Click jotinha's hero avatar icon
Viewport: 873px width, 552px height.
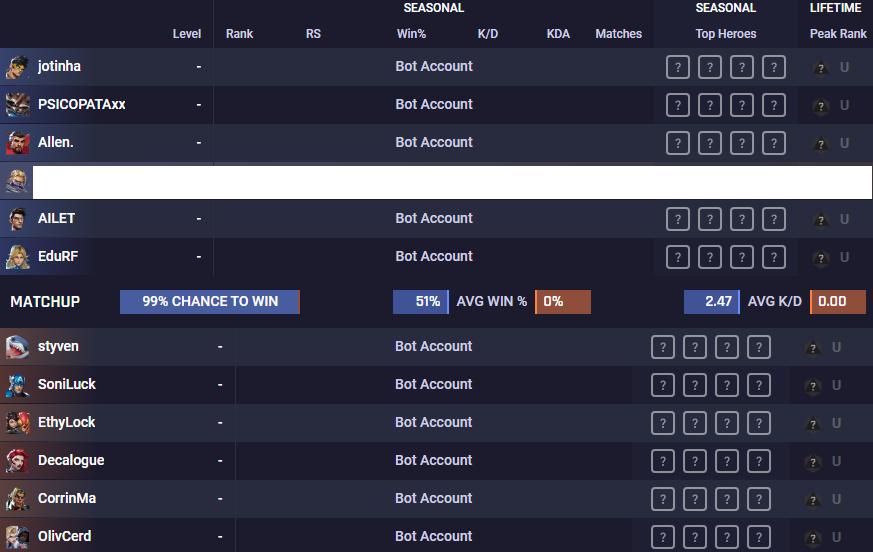(x=17, y=67)
